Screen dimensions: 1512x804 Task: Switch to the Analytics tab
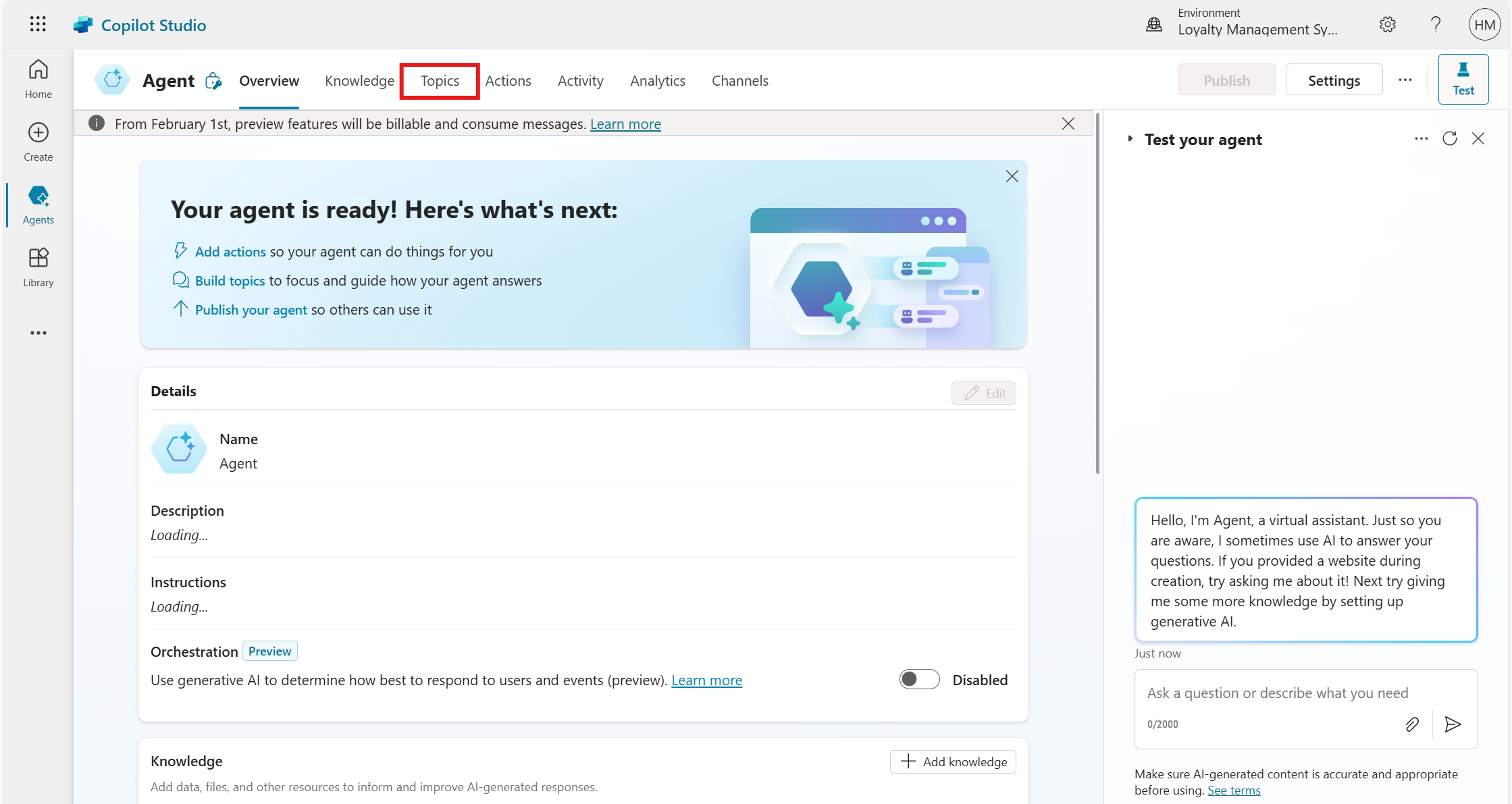[x=657, y=81]
